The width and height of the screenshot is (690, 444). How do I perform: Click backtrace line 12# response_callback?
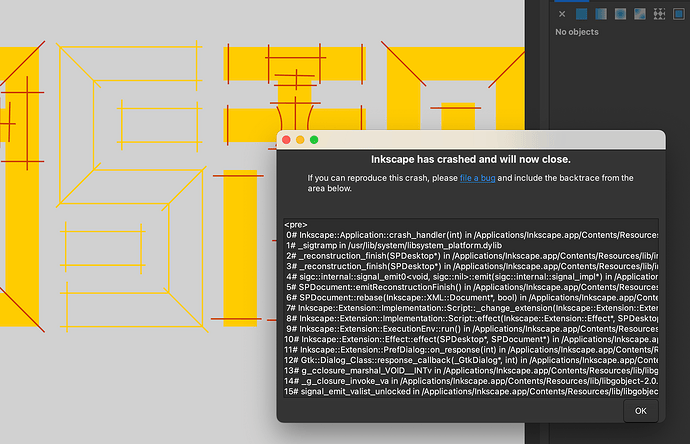pyautogui.click(x=471, y=360)
